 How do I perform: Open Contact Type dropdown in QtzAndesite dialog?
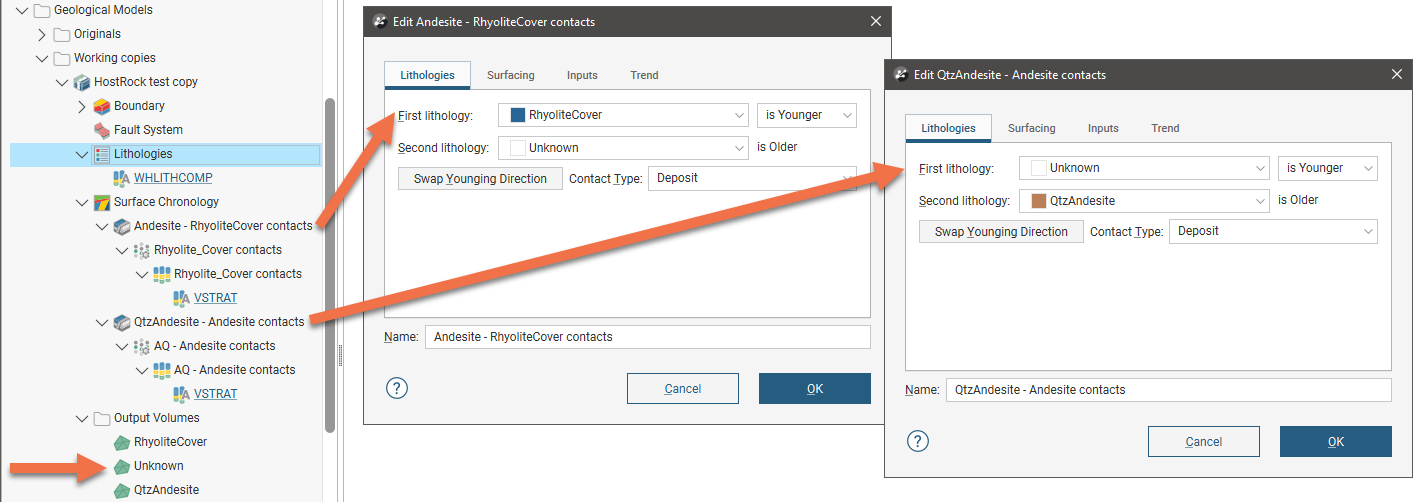1368,231
